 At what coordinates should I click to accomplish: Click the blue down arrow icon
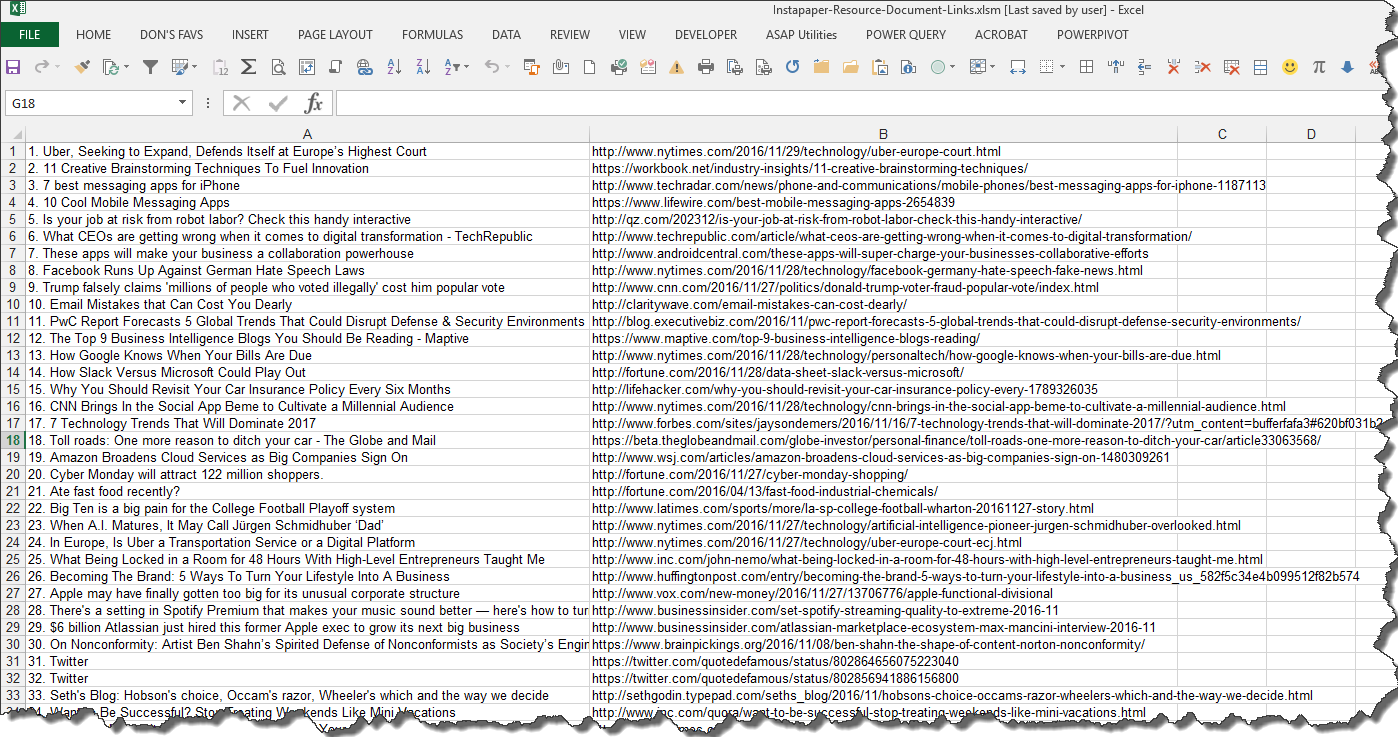point(1347,67)
